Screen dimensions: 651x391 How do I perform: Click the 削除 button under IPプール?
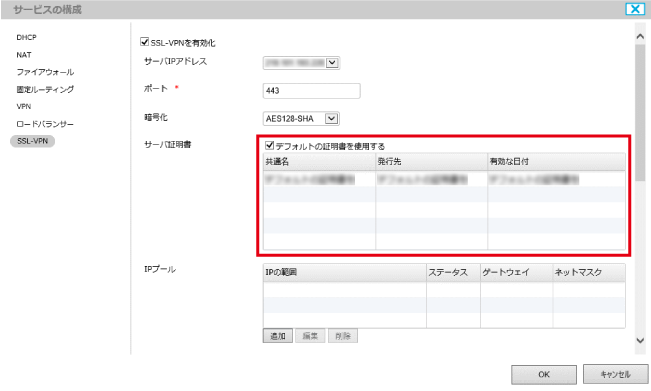tap(343, 336)
